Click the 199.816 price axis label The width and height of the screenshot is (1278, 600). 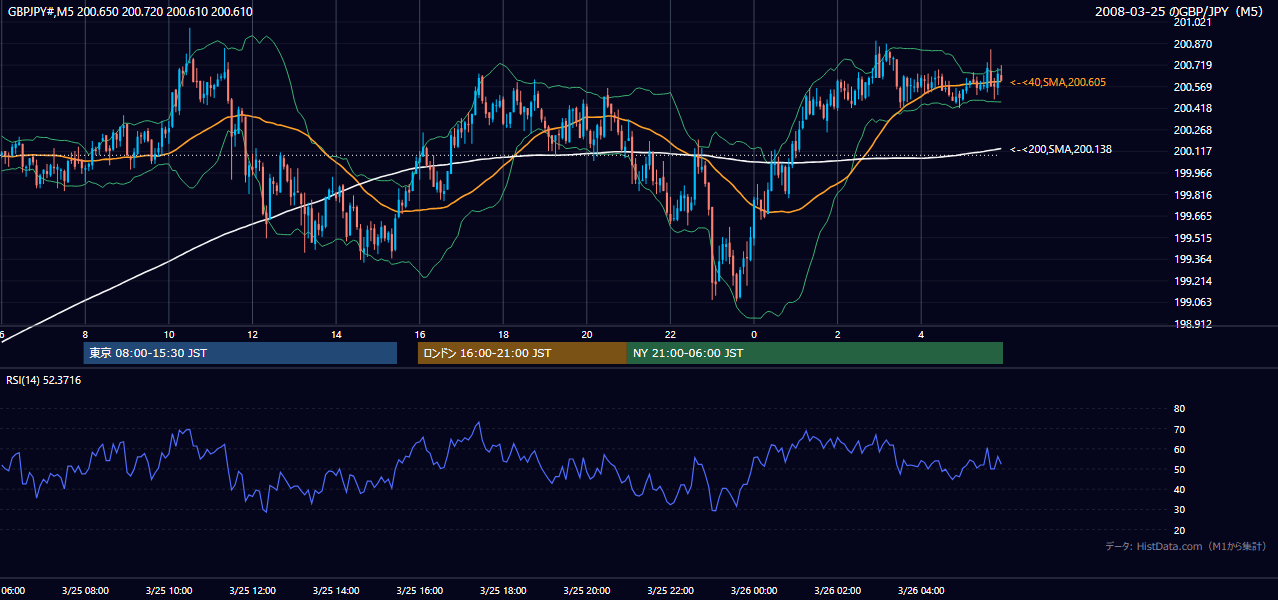(x=1192, y=195)
